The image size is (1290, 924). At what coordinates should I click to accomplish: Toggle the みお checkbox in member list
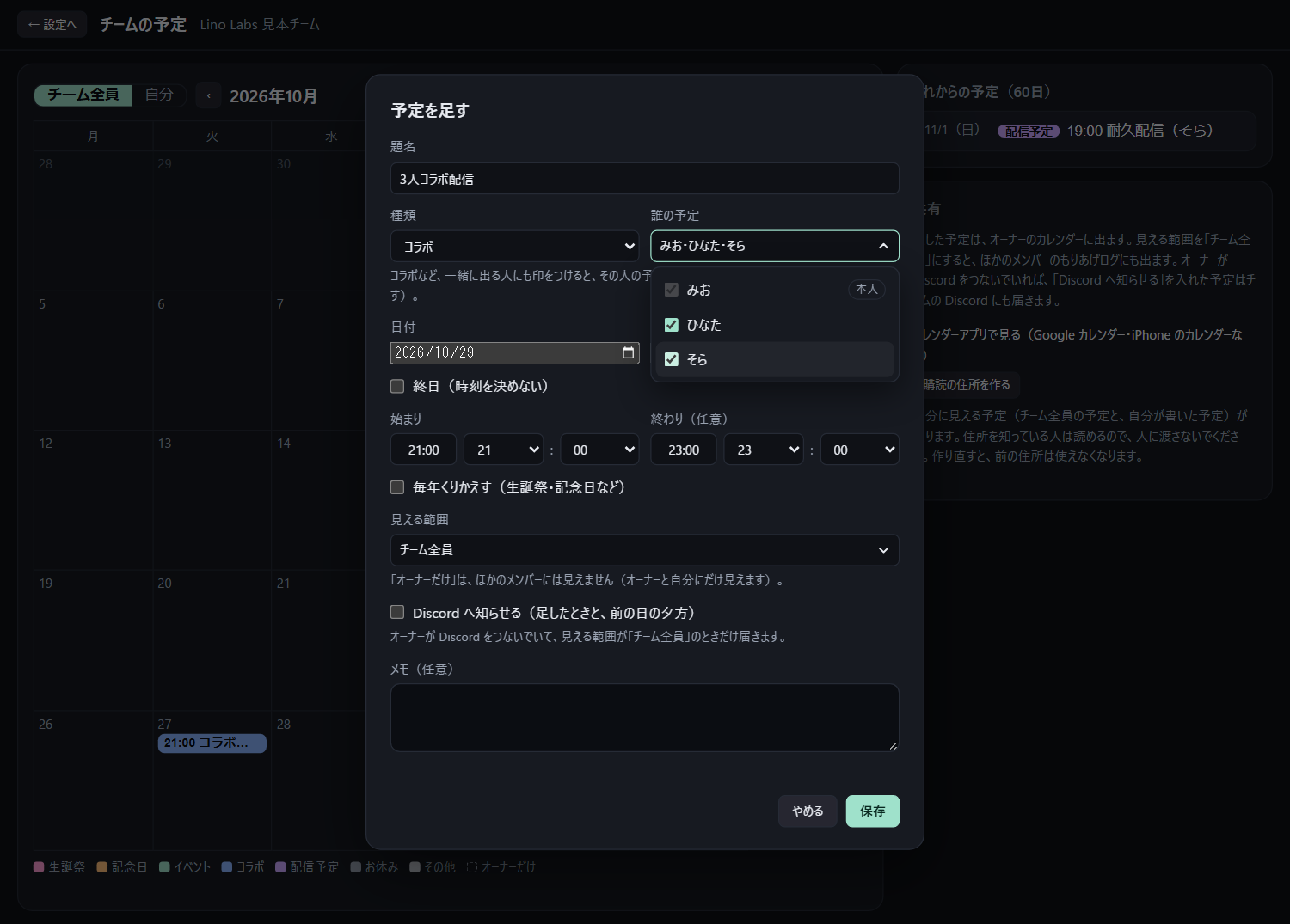(x=672, y=290)
